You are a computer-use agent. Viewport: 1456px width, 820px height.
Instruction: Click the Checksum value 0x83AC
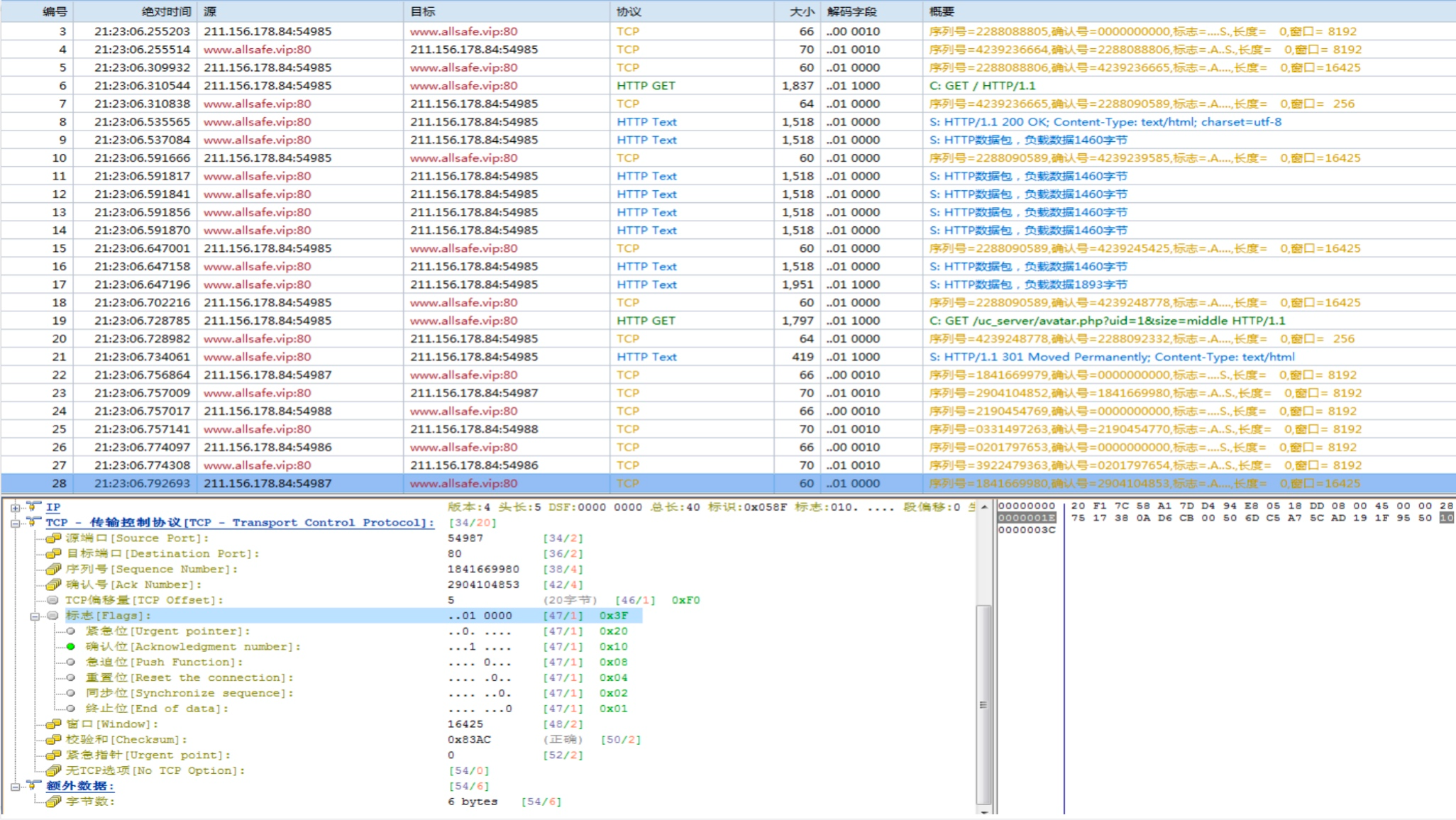click(x=469, y=740)
